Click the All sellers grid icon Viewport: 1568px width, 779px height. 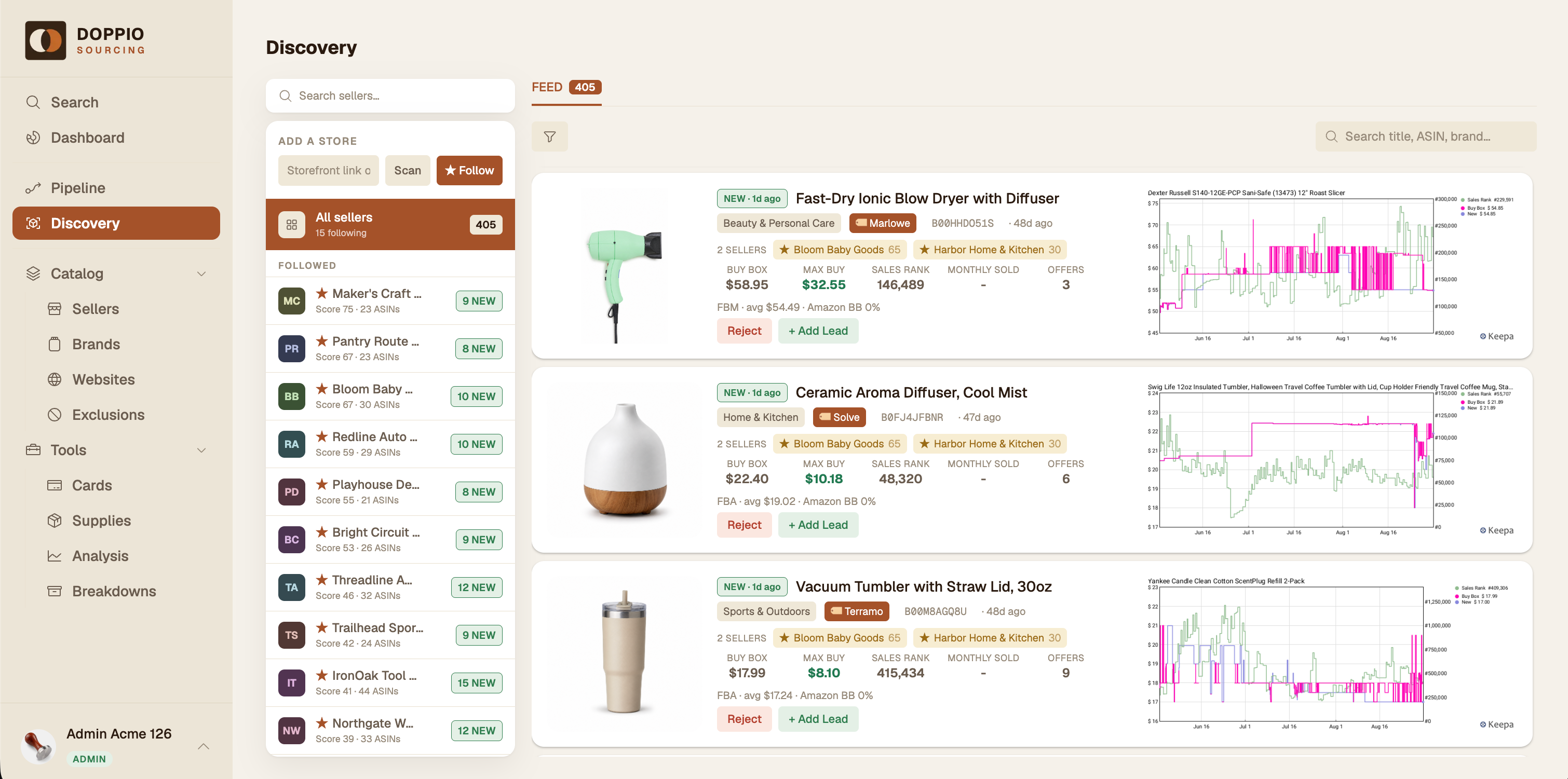pos(292,225)
